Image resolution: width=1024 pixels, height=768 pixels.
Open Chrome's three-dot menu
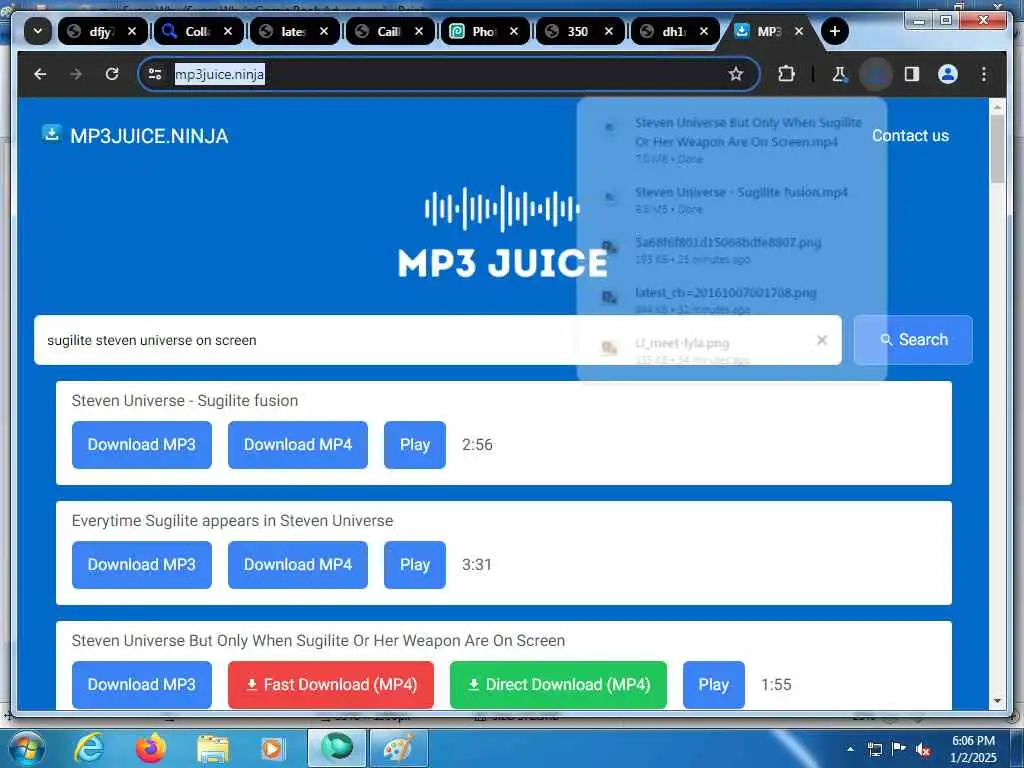[x=984, y=74]
